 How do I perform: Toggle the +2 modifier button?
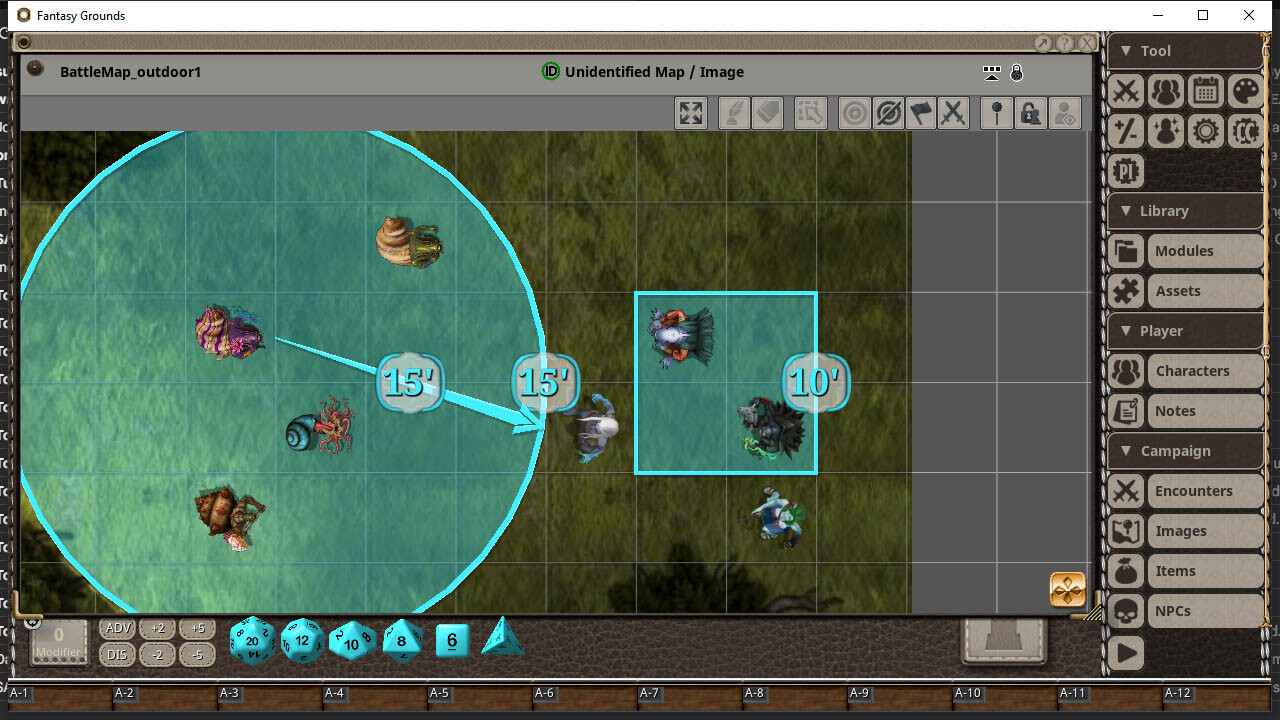(x=157, y=629)
